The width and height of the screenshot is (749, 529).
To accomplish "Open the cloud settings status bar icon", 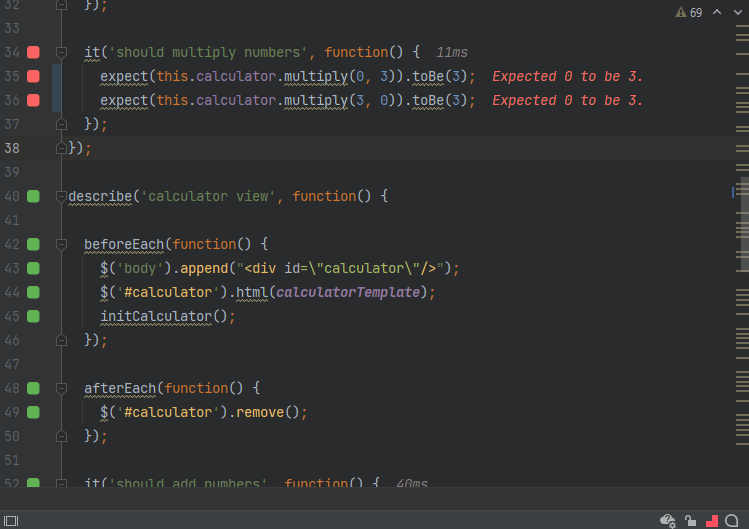I will 668,520.
